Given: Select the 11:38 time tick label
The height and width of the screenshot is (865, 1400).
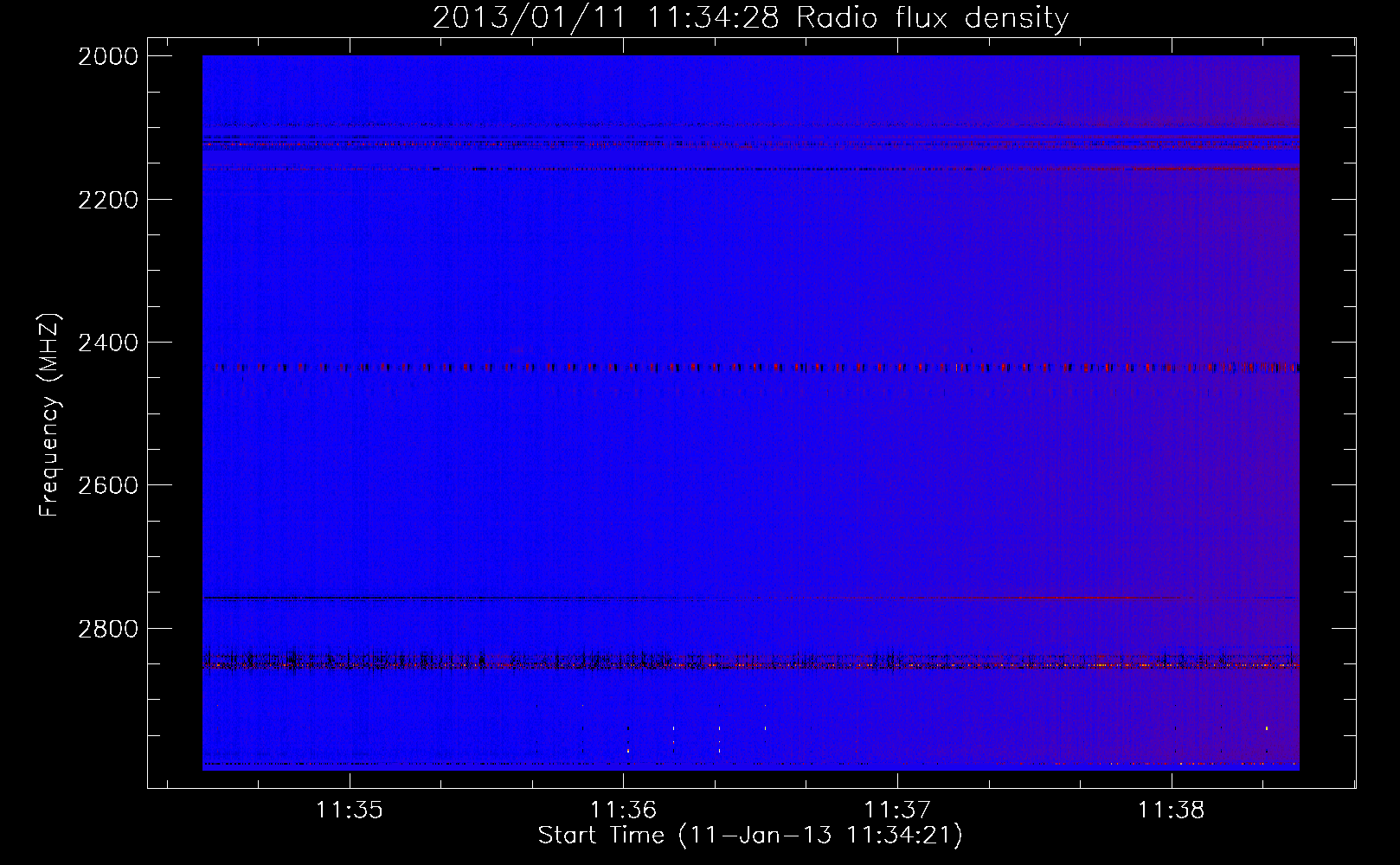Looking at the screenshot, I should (x=1171, y=811).
